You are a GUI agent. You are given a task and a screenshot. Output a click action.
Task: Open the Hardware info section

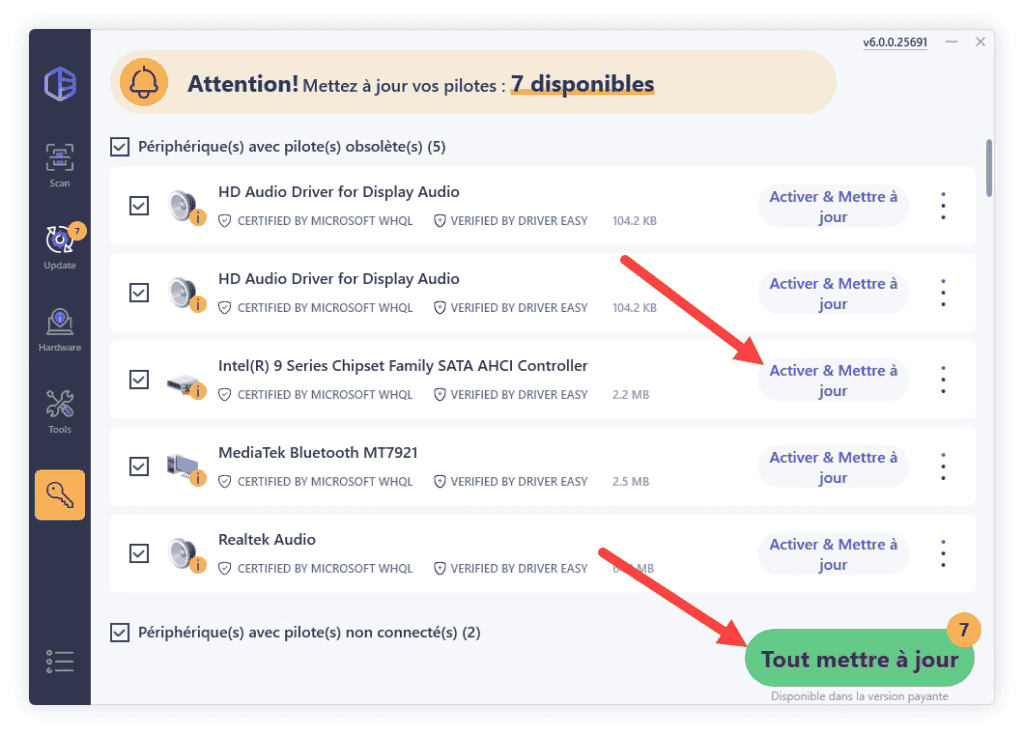pos(59,330)
